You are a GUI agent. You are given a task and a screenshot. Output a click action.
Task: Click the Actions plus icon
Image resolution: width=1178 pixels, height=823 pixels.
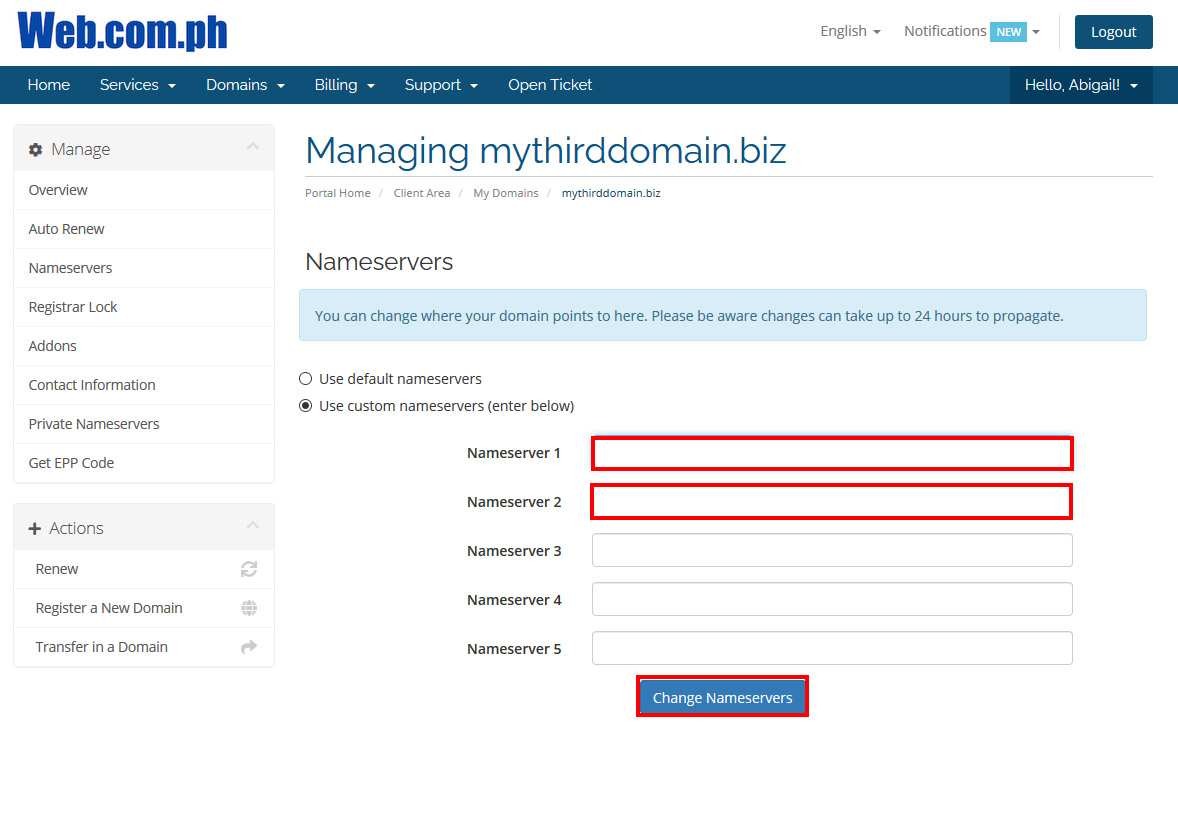35,529
